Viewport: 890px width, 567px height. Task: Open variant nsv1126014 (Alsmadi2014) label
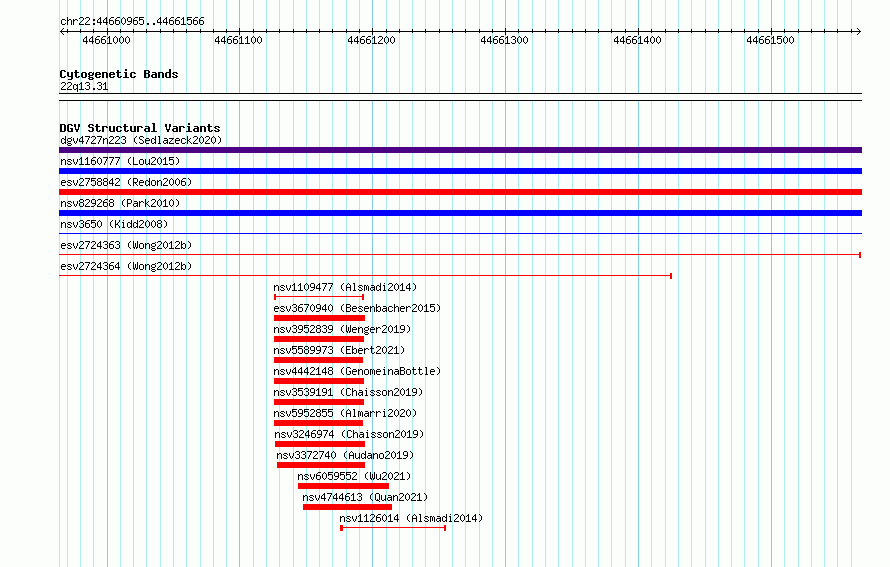point(411,518)
